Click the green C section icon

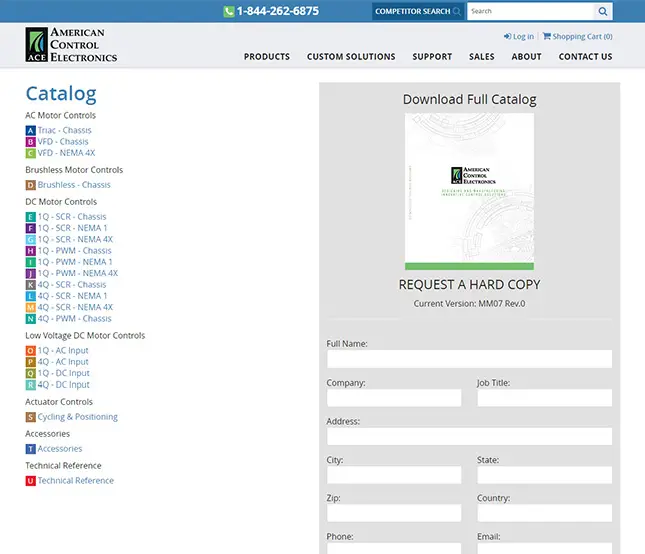point(30,153)
